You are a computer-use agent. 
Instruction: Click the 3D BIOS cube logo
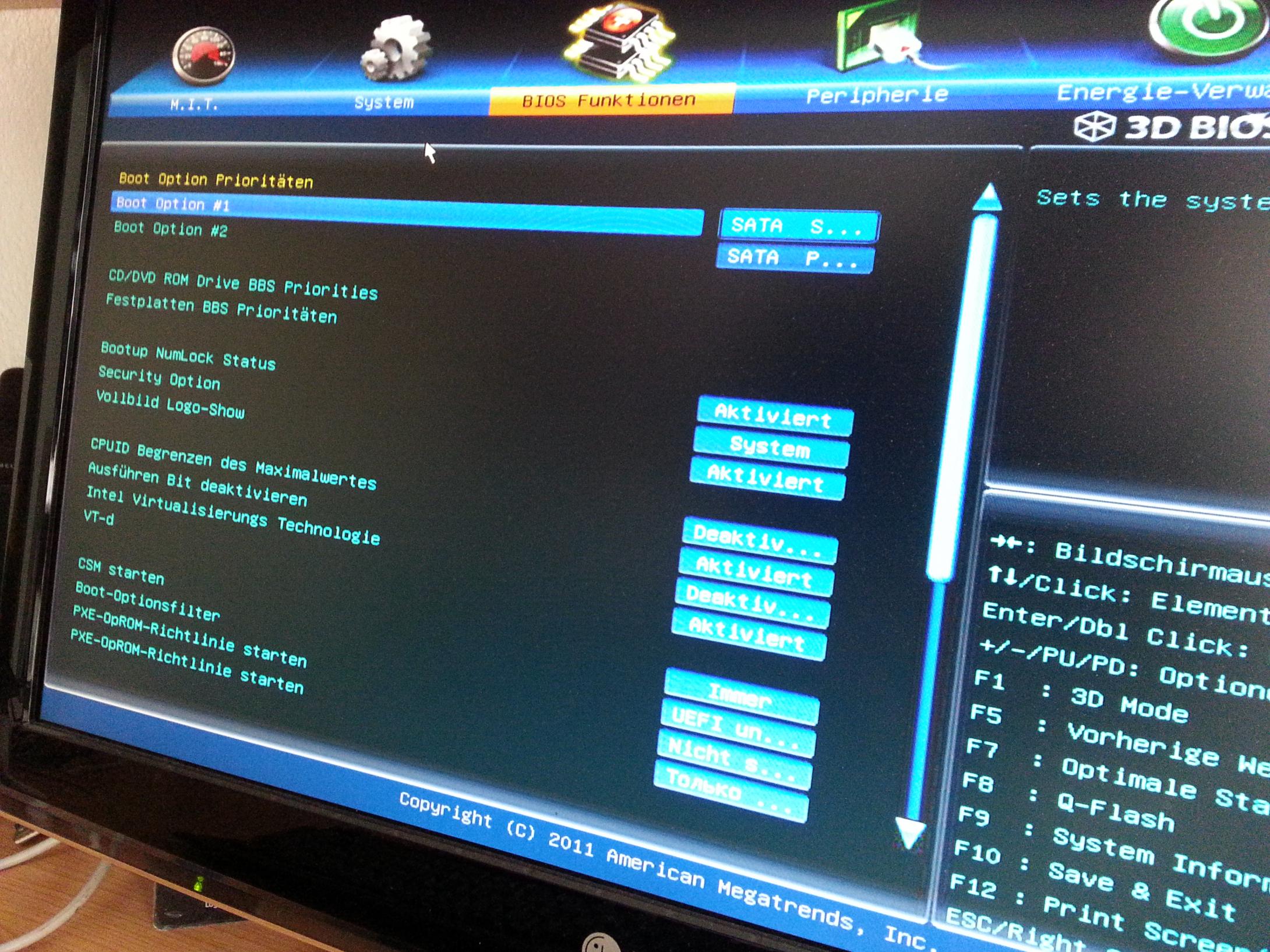pos(1094,127)
